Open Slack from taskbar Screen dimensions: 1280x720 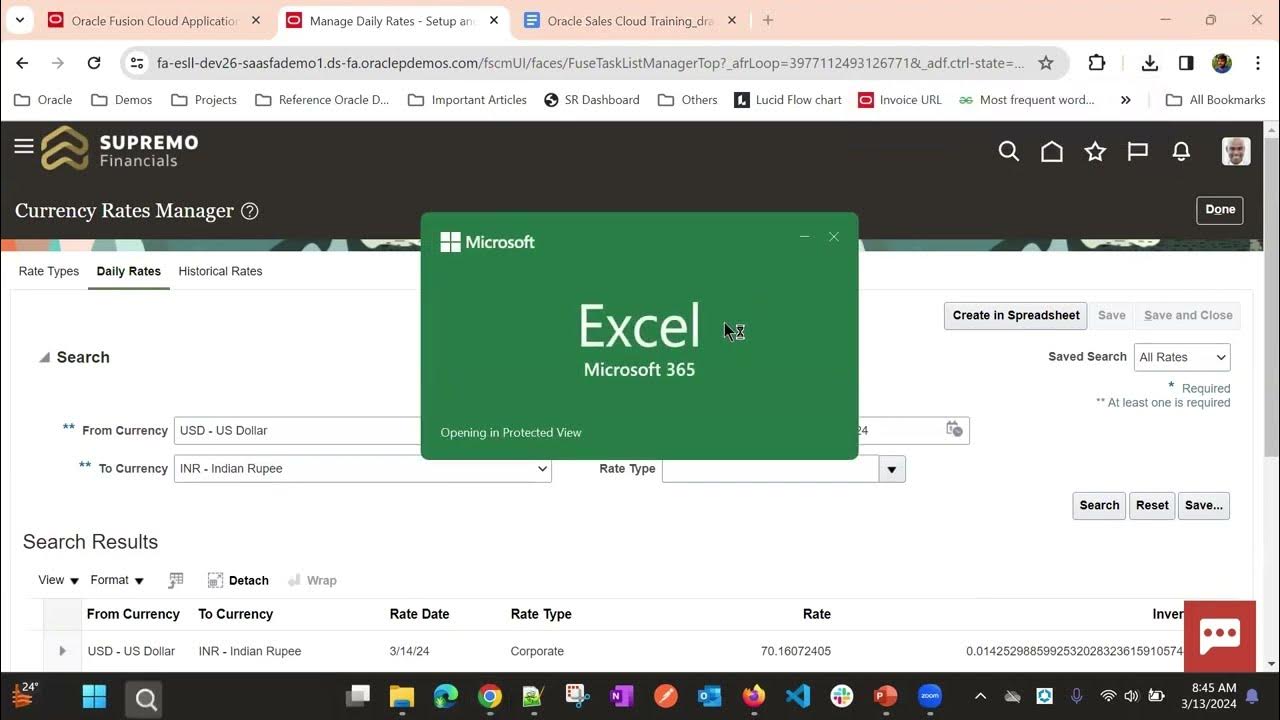point(841,697)
